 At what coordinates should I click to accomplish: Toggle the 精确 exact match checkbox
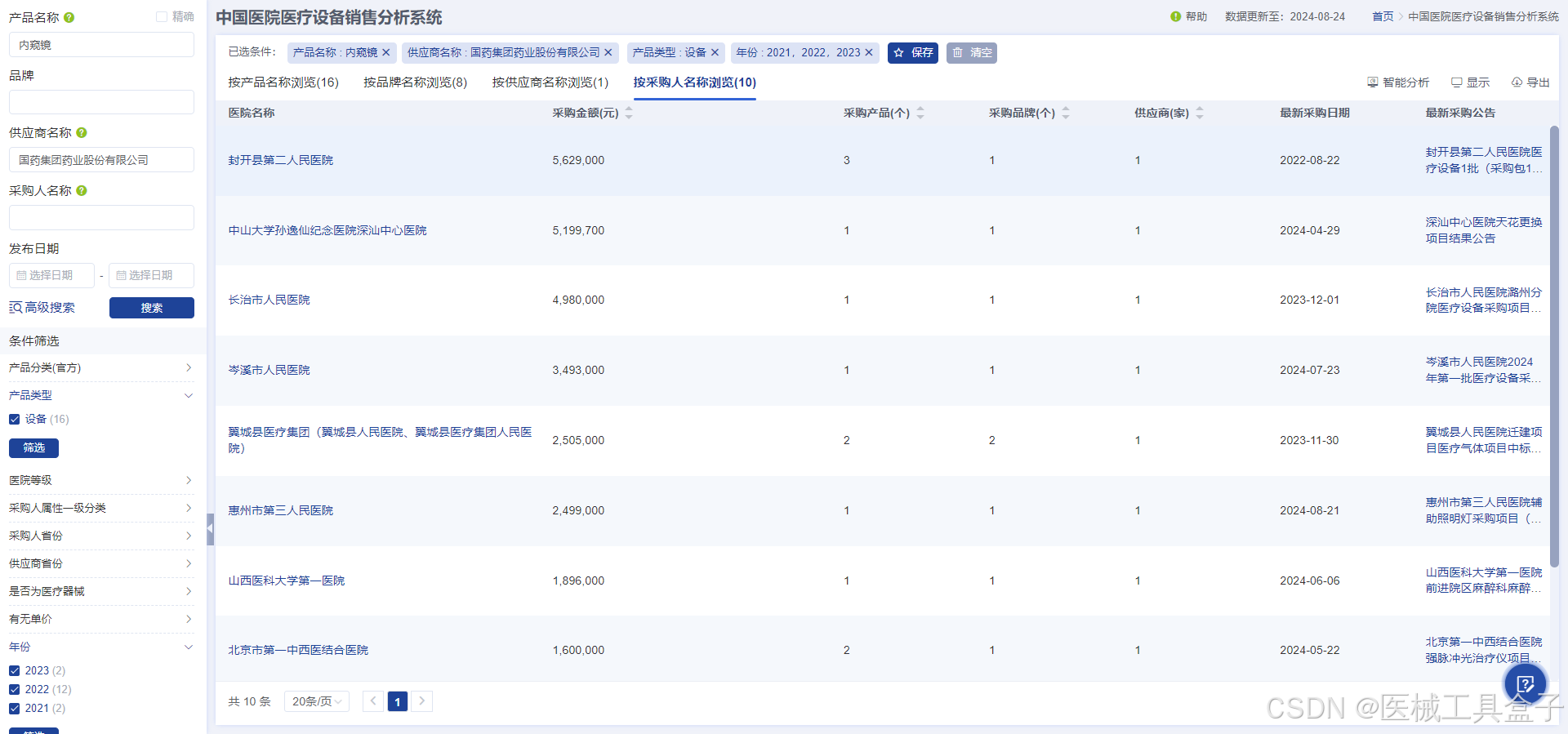(162, 16)
